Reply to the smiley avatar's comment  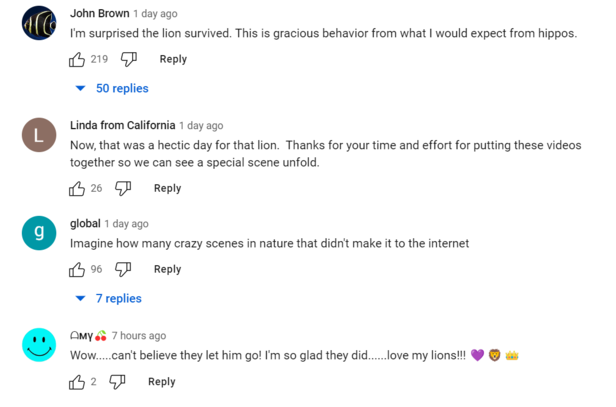(161, 382)
